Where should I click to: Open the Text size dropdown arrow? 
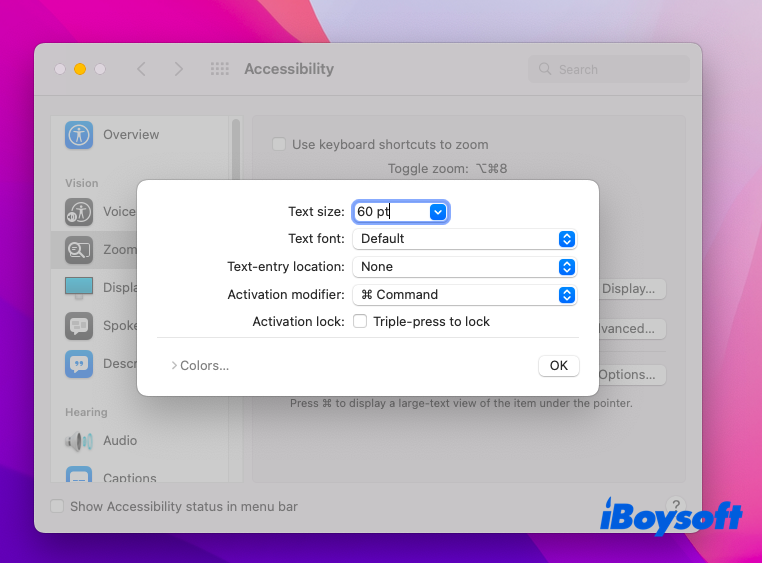(x=437, y=212)
